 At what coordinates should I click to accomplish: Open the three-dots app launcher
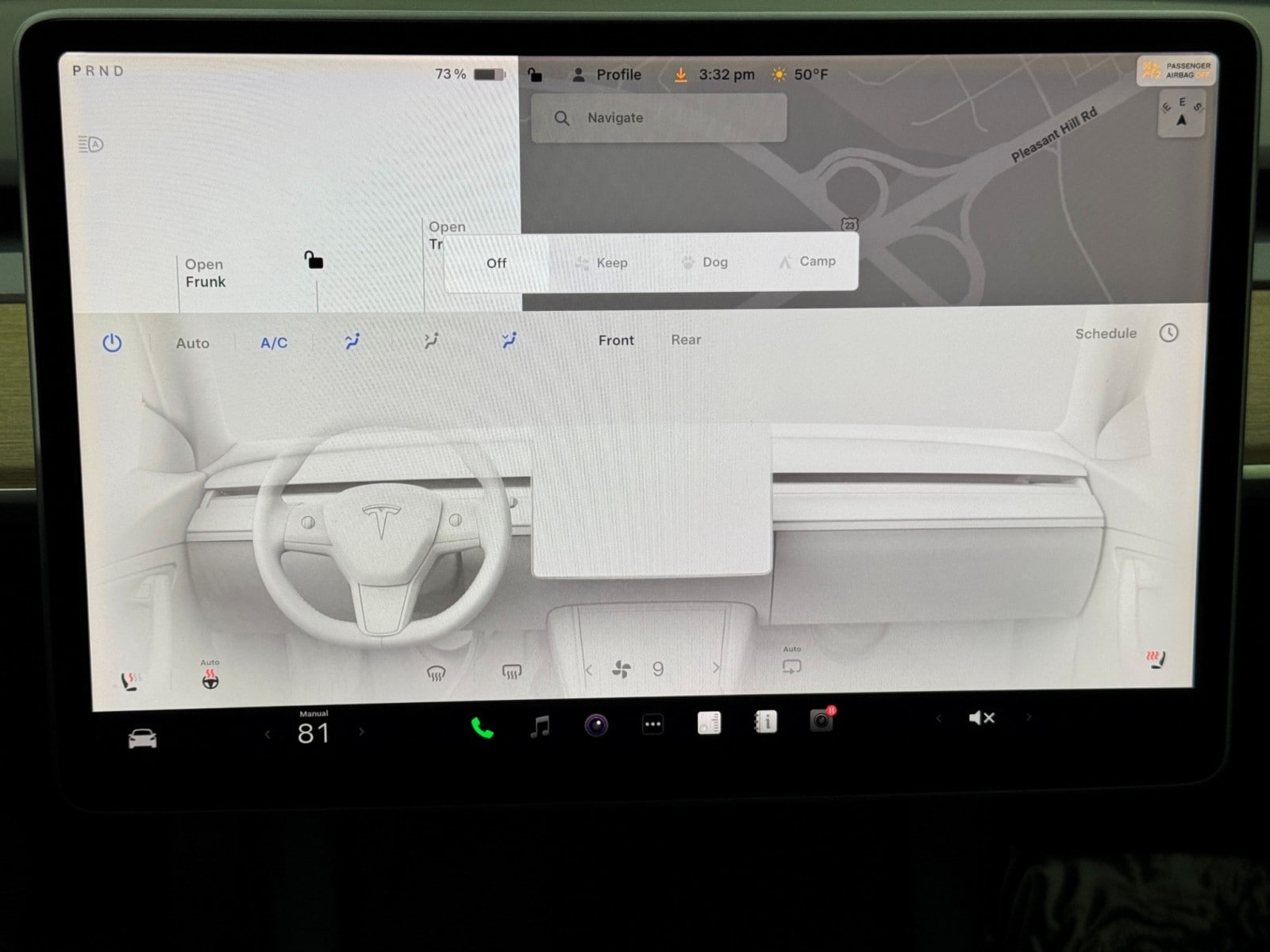click(652, 724)
